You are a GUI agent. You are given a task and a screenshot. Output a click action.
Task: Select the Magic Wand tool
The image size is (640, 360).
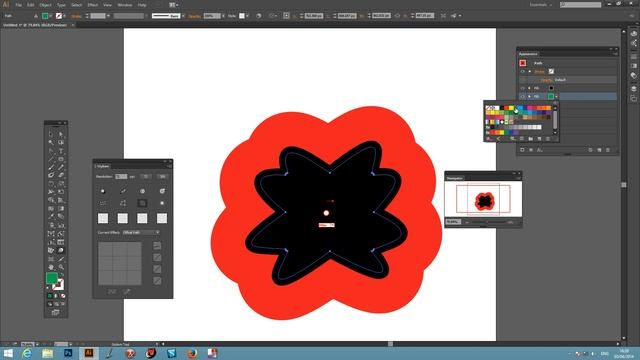coord(51,142)
